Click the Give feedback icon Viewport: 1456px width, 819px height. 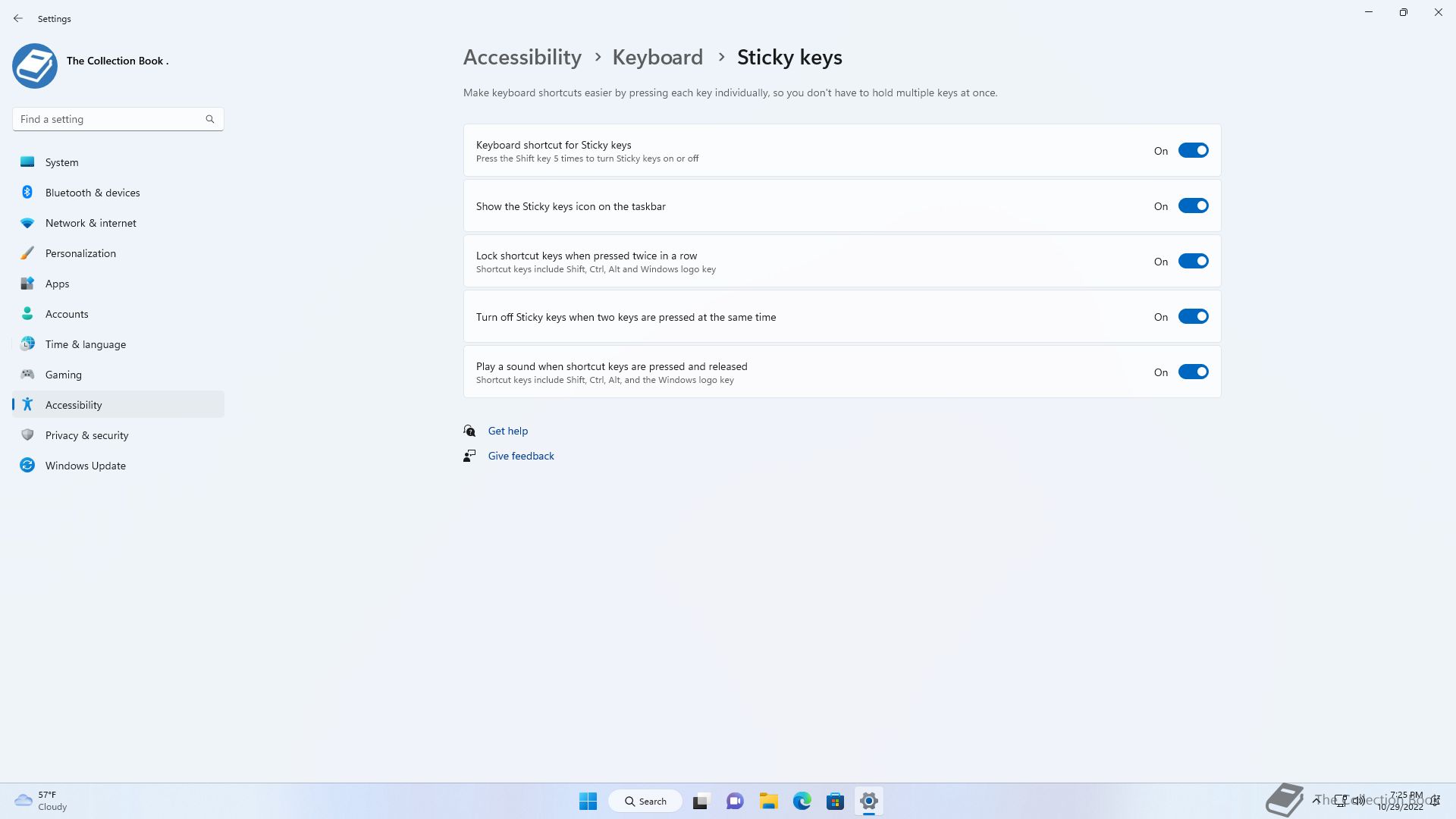click(469, 456)
